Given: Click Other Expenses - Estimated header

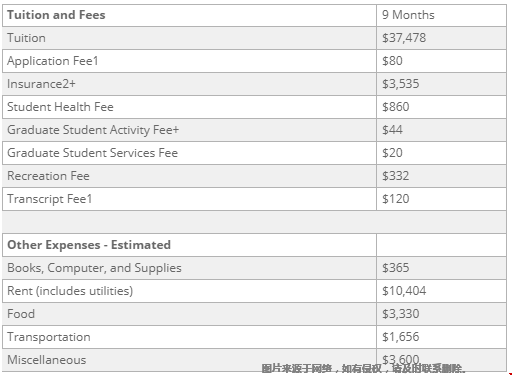Looking at the screenshot, I should click(x=89, y=245).
